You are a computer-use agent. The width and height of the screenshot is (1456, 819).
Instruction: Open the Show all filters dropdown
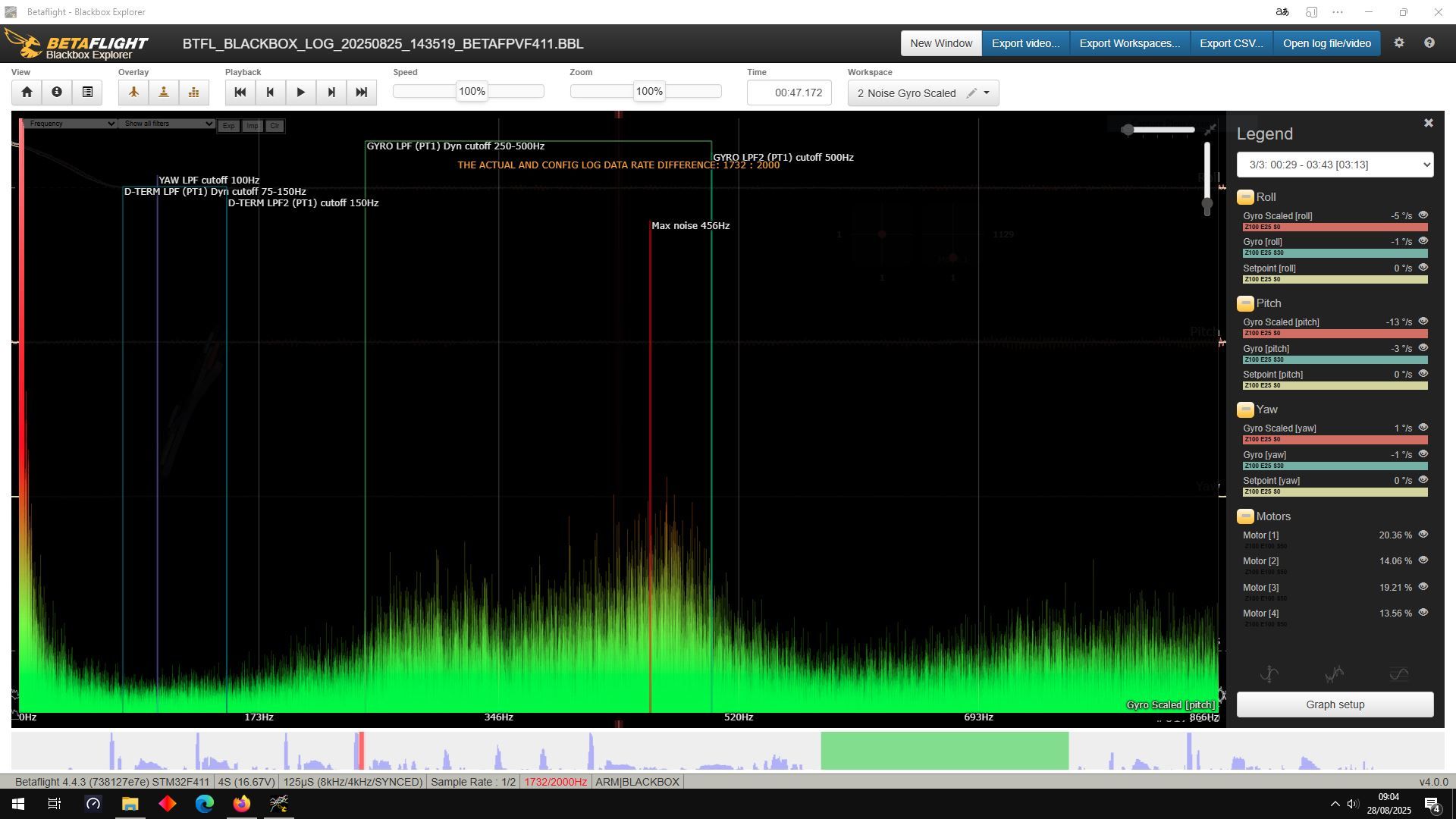click(167, 124)
